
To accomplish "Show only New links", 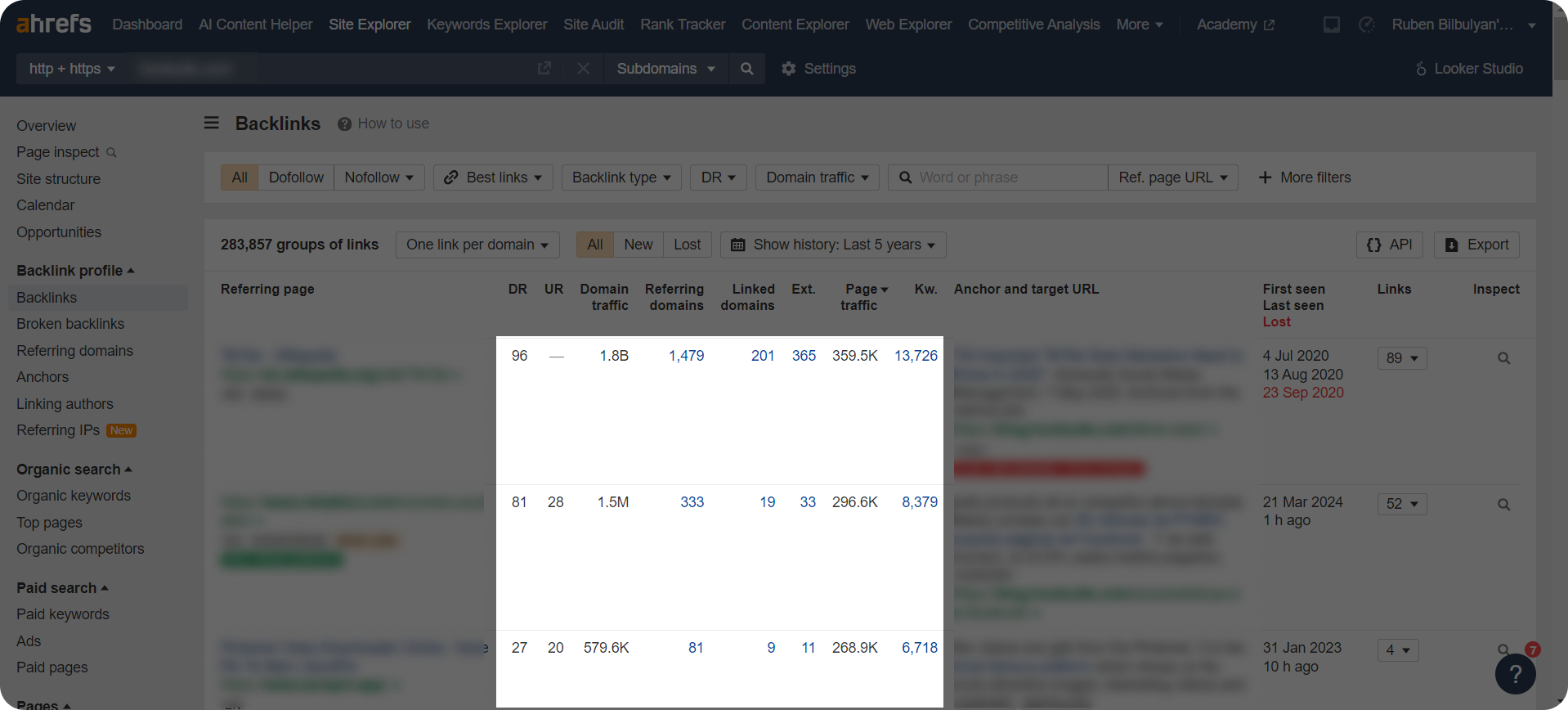I will pos(638,245).
